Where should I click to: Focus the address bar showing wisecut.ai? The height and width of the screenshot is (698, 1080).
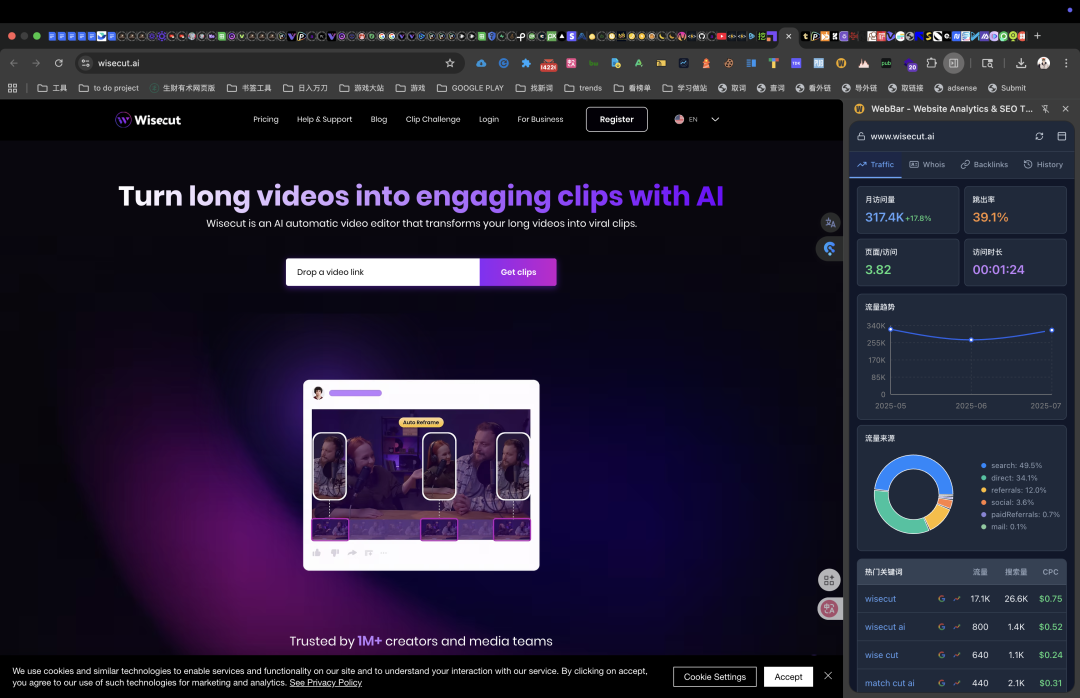tap(269, 63)
